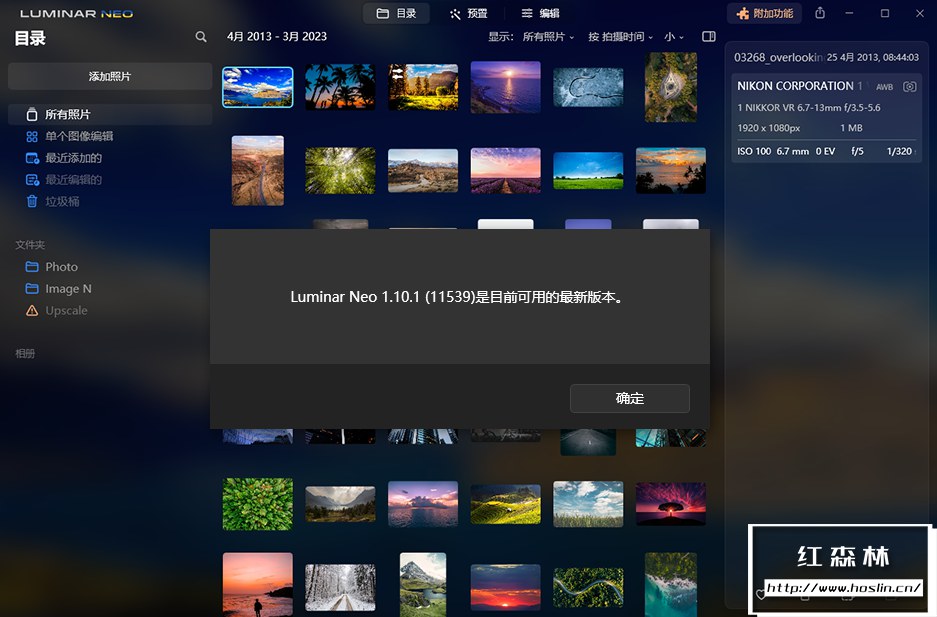Select the purple ocean sunset thumbnail
Image resolution: width=937 pixels, height=617 pixels.
click(506, 87)
